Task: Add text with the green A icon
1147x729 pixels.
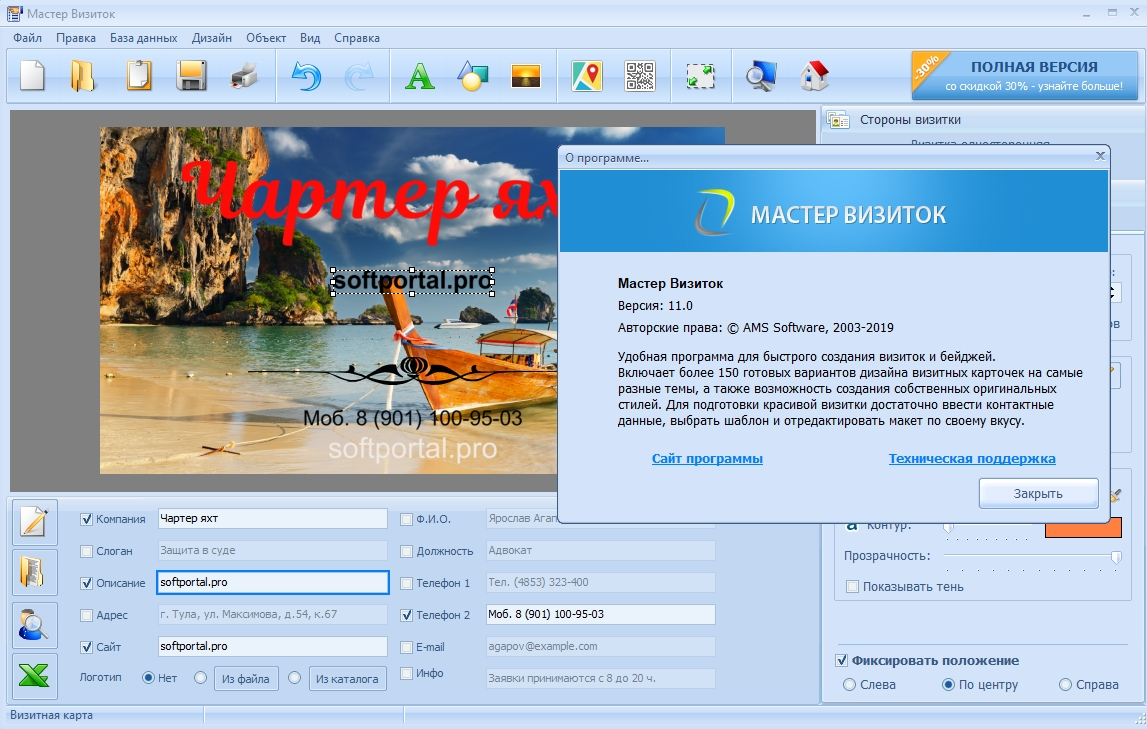Action: click(x=420, y=76)
